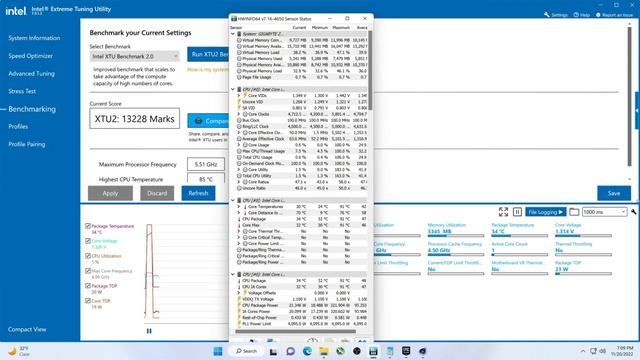The image size is (640, 360).
Task: Click the HWiNFO64 window title icon
Action: pyautogui.click(x=234, y=18)
